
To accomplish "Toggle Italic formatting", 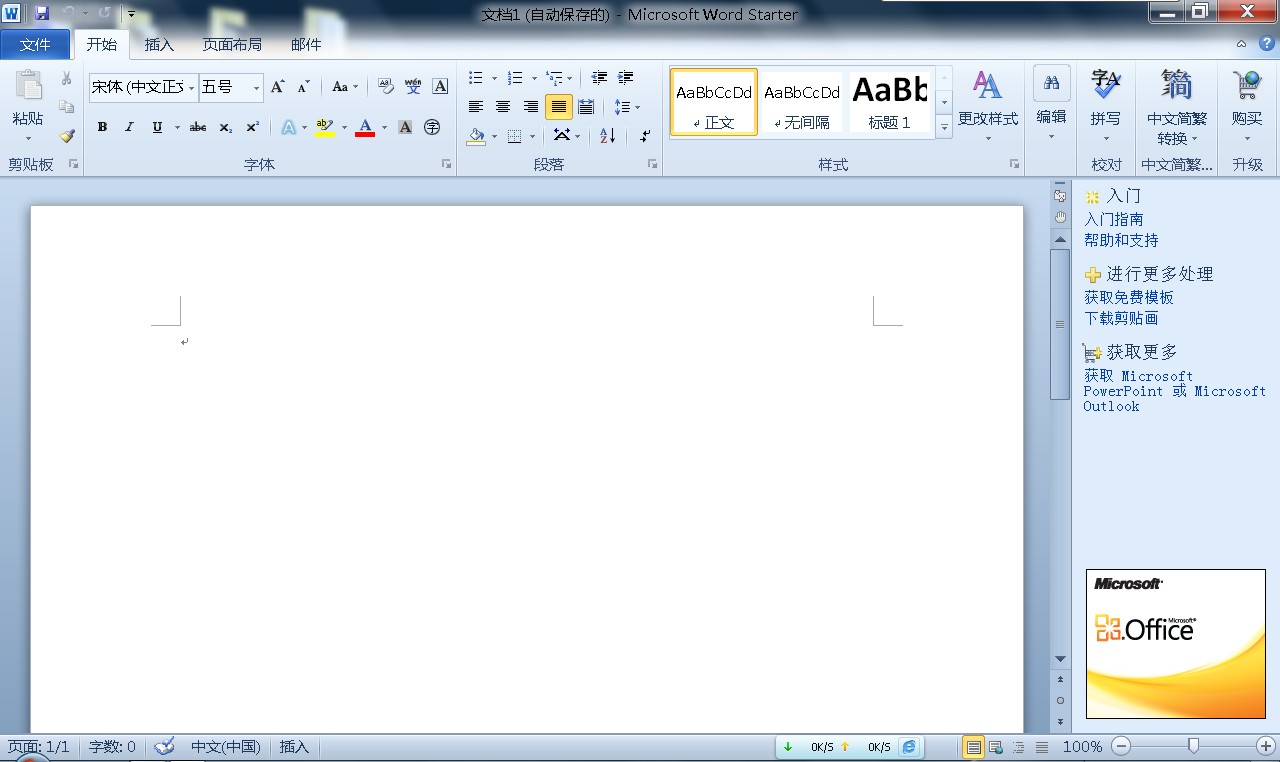I will coord(129,127).
